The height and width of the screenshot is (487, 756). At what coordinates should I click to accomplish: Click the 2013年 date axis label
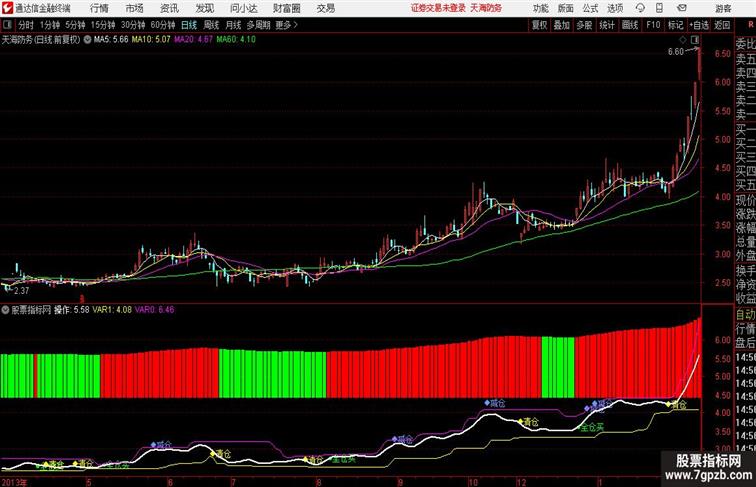click(x=14, y=482)
